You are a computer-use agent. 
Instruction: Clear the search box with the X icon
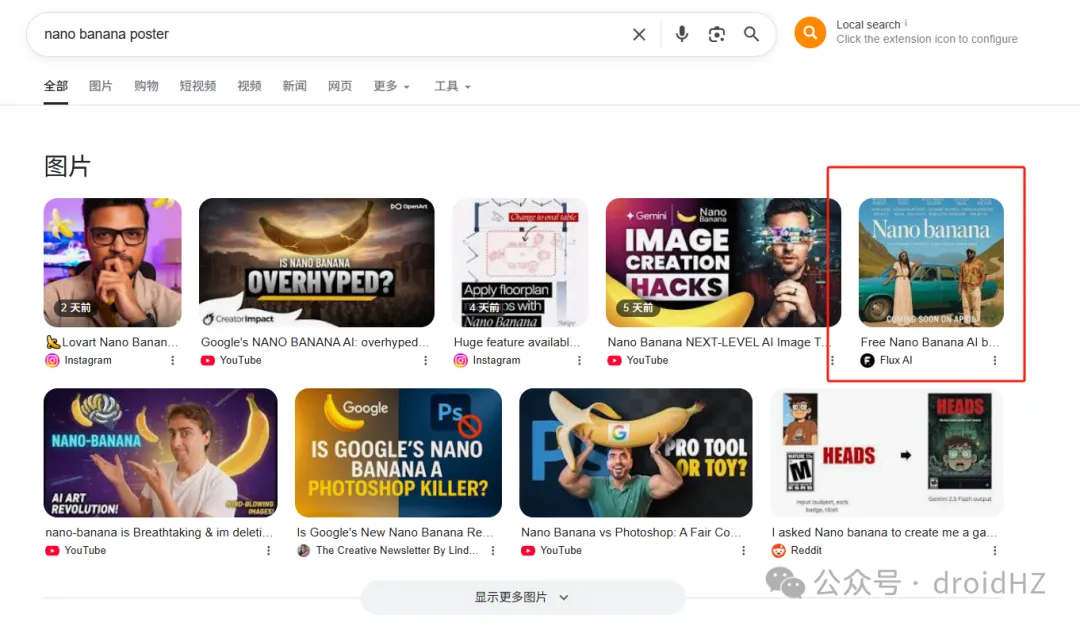(x=639, y=34)
